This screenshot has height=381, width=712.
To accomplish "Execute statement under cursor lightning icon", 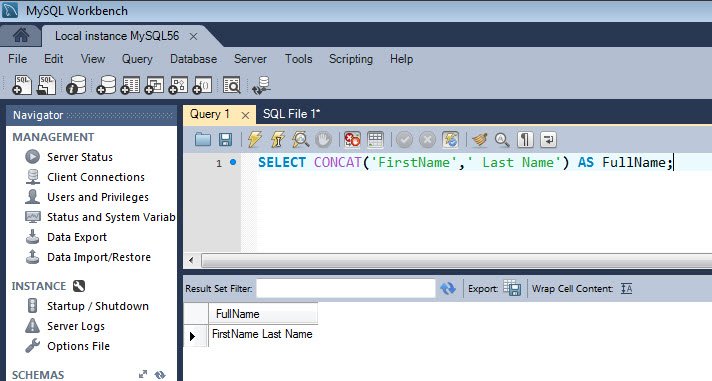I will 277,139.
